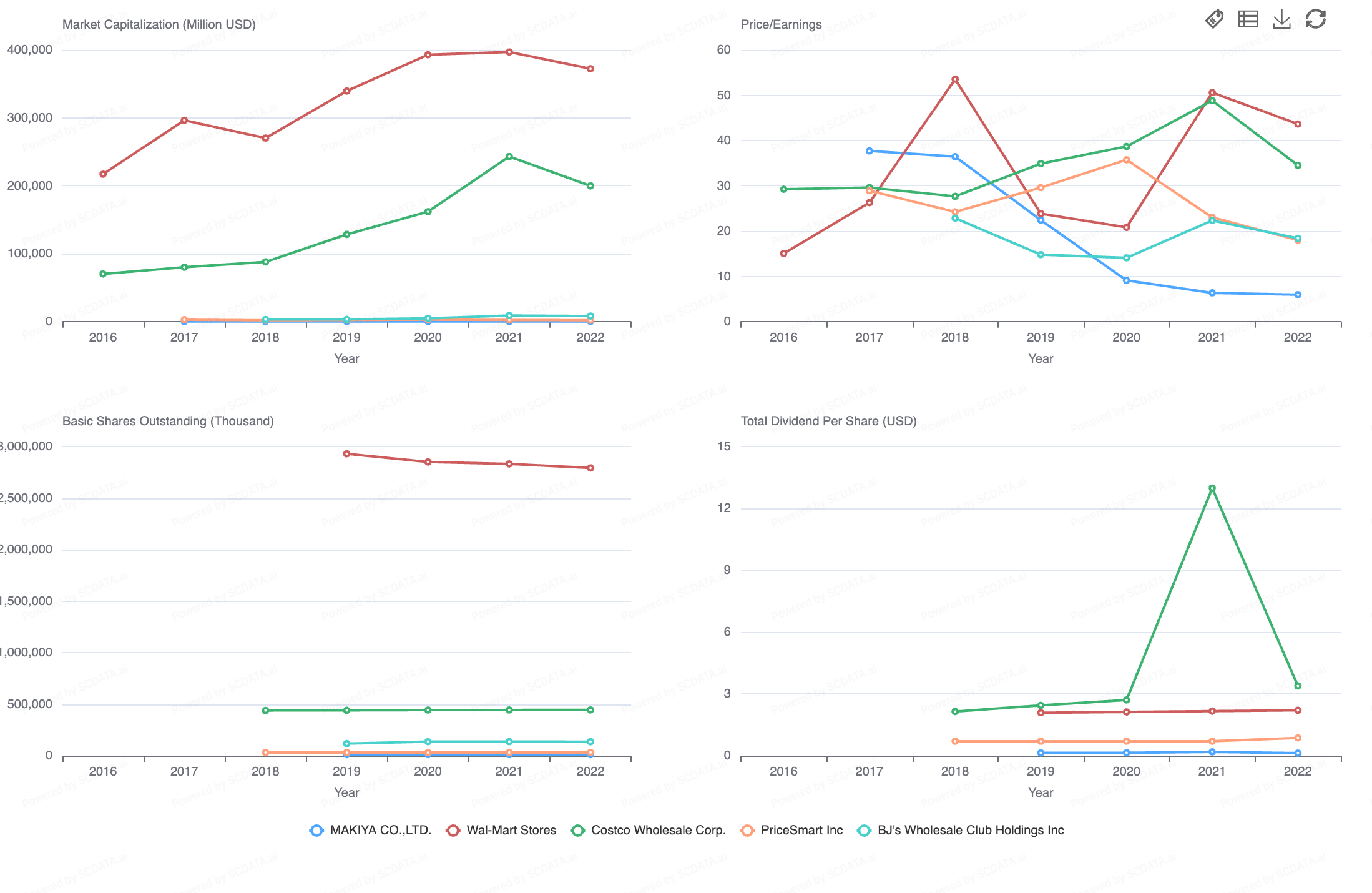Click Wal-Mart Stores red legend marker
1372x893 pixels.
pos(453,831)
